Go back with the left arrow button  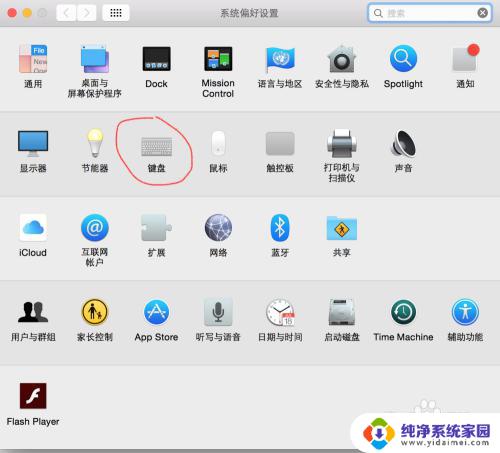coord(66,13)
